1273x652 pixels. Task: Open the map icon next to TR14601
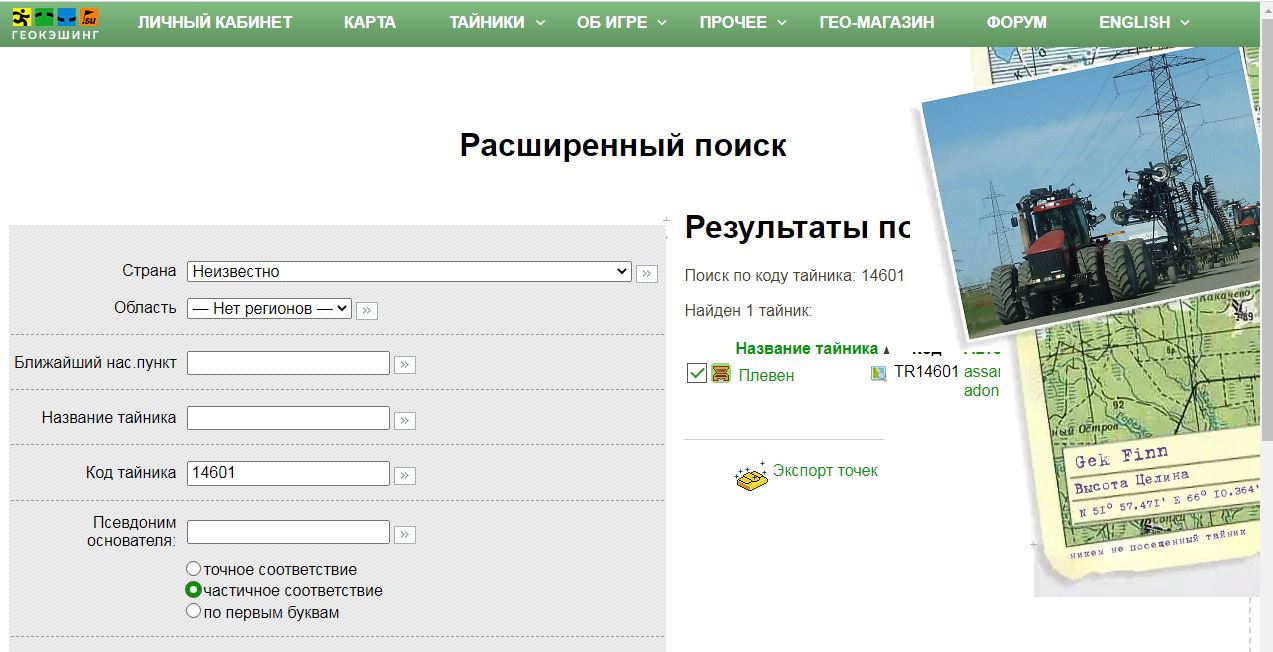point(879,373)
